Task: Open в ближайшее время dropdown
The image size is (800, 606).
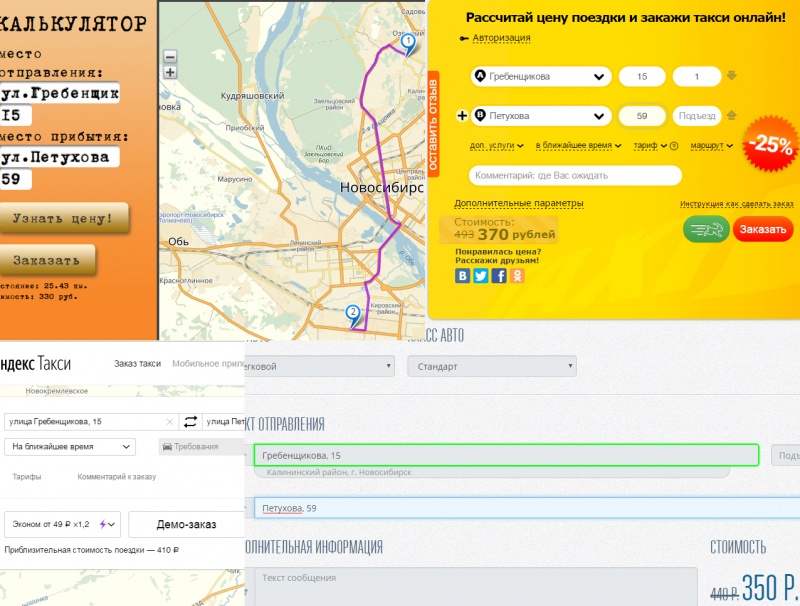Action: (x=578, y=145)
